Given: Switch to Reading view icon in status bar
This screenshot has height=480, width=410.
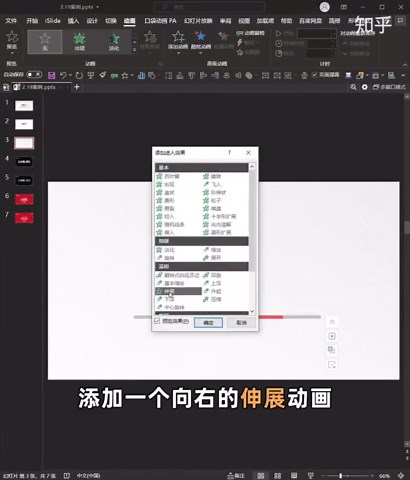Looking at the screenshot, I should tap(294, 476).
